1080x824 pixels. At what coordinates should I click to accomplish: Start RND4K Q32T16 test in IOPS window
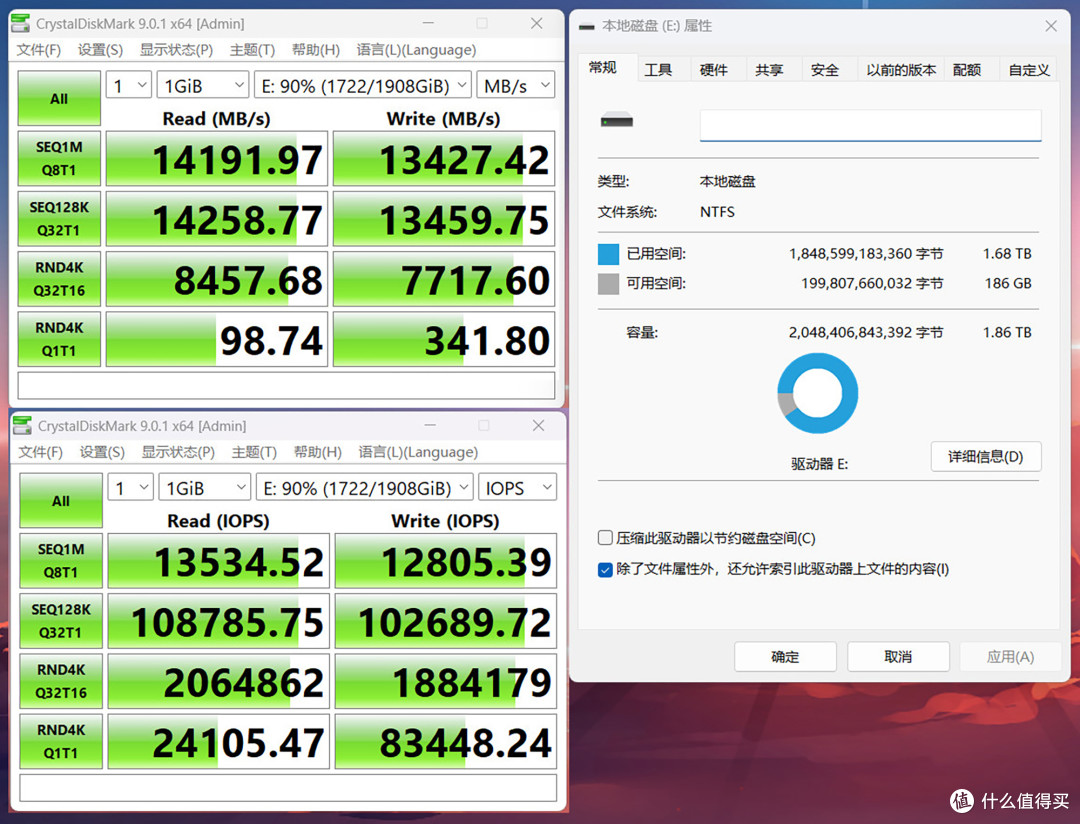click(x=61, y=681)
